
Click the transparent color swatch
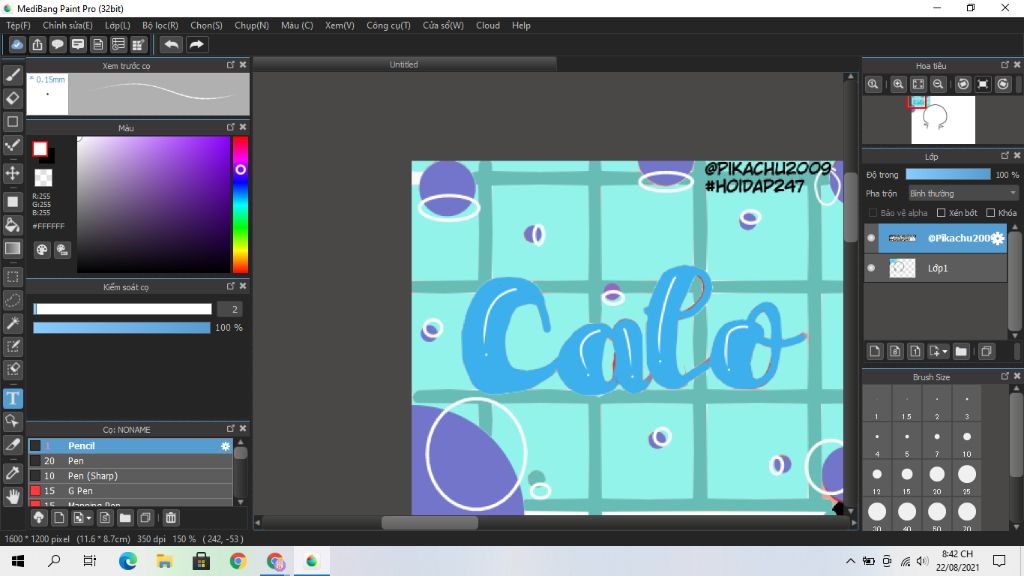[x=43, y=177]
